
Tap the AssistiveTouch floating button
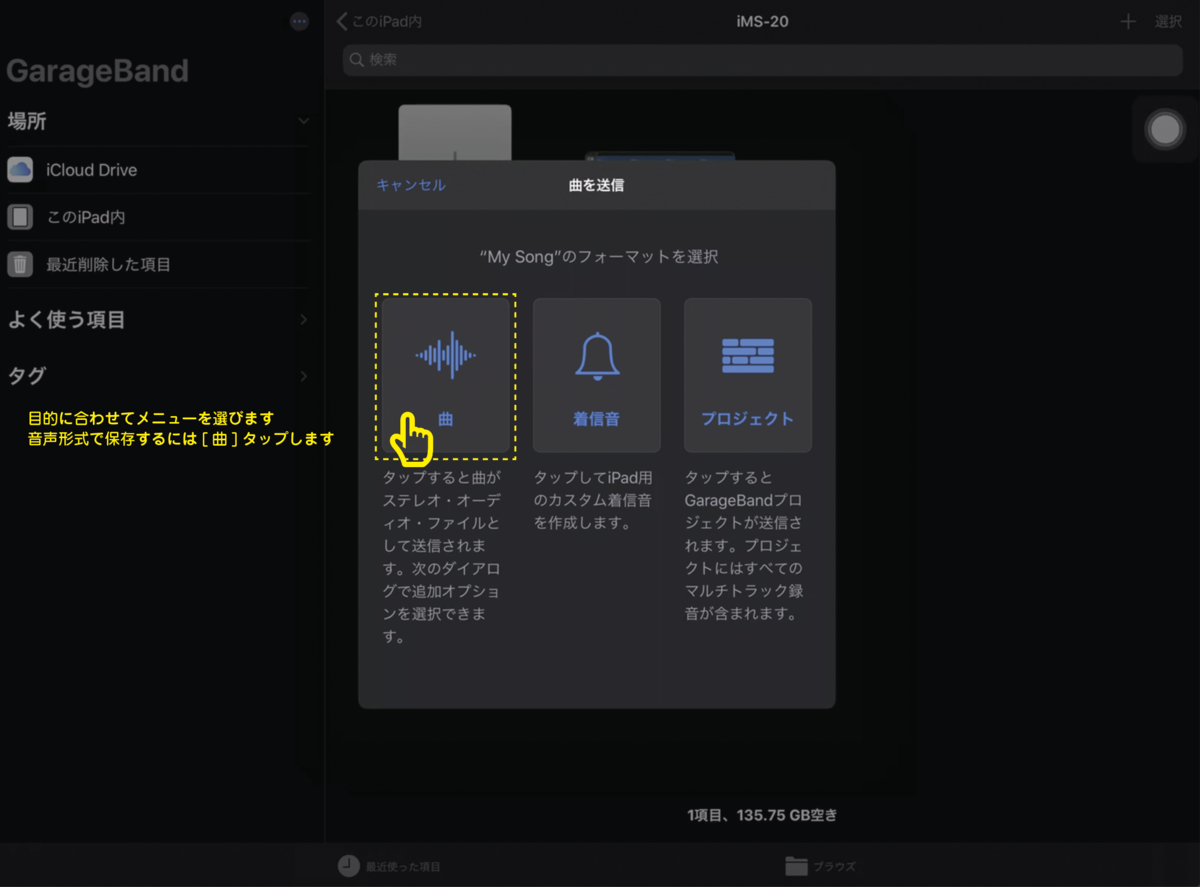1165,130
